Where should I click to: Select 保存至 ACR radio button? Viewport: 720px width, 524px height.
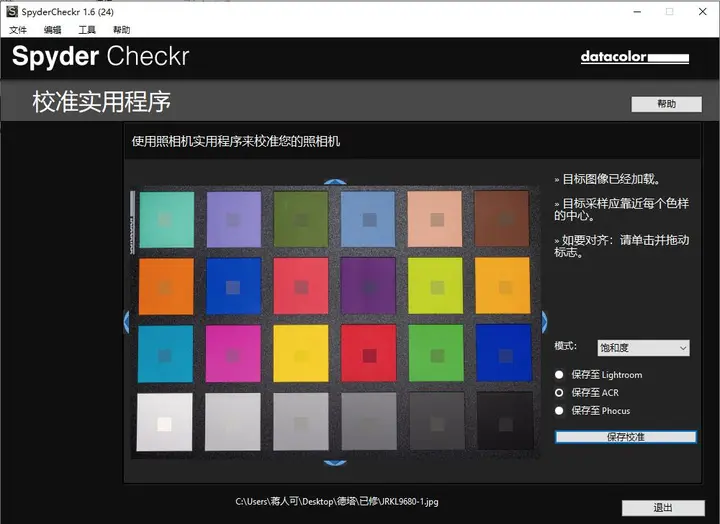tap(559, 393)
